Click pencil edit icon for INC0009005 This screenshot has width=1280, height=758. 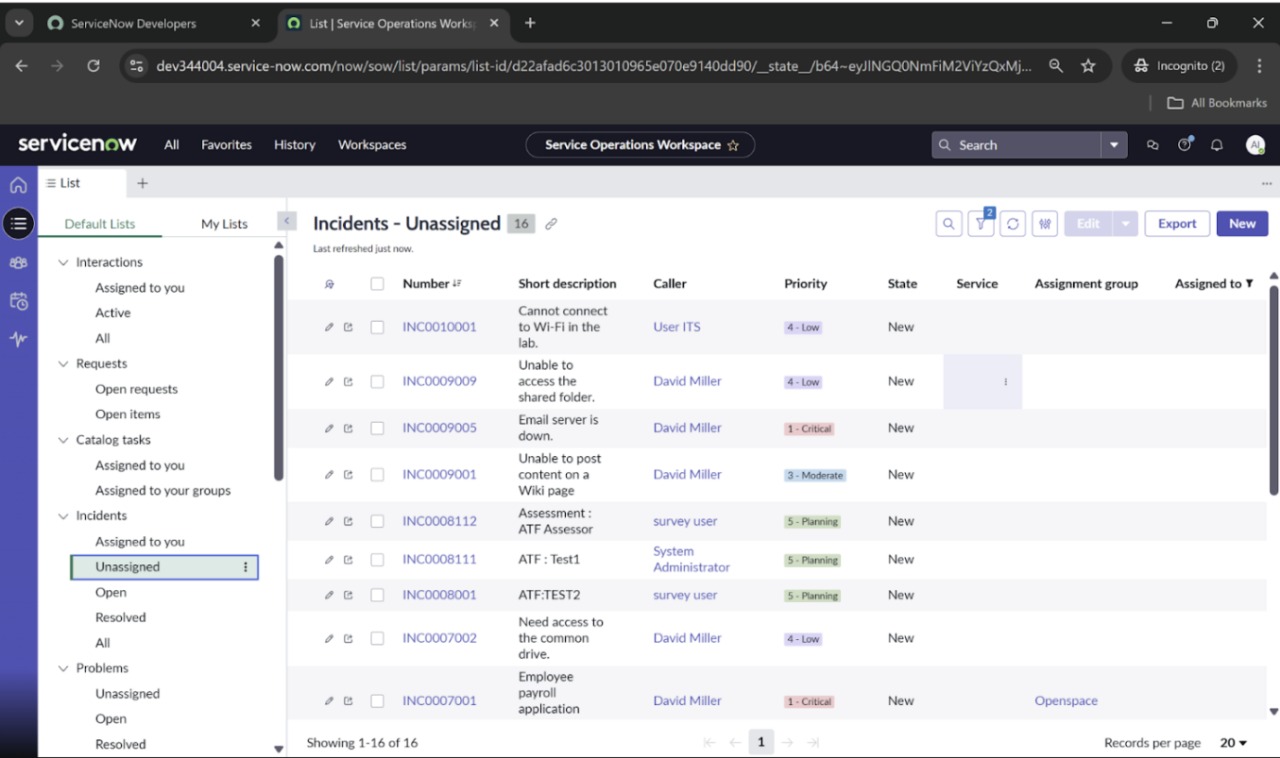point(329,428)
